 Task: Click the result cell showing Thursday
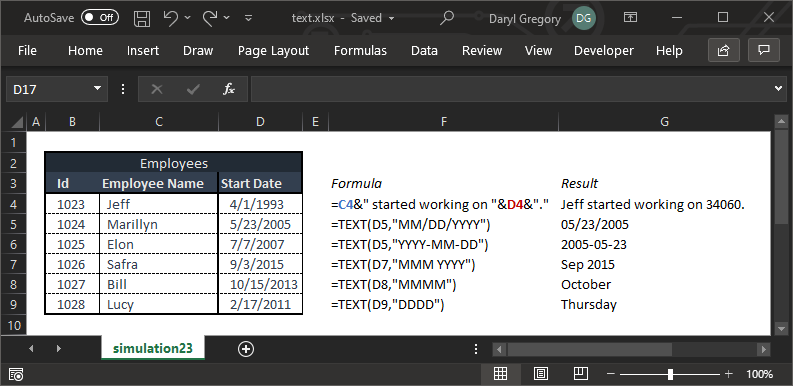(665, 305)
